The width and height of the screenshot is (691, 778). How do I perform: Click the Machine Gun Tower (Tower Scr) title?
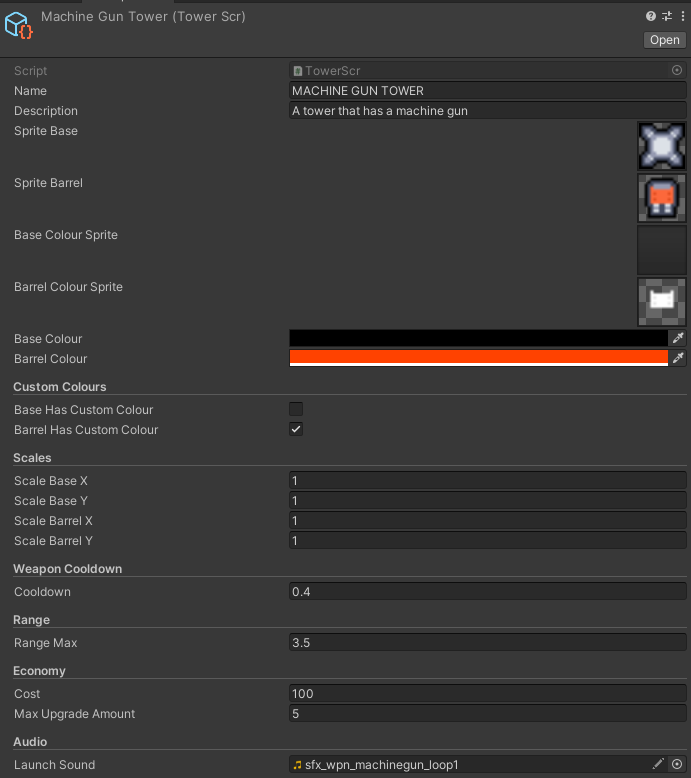143,16
